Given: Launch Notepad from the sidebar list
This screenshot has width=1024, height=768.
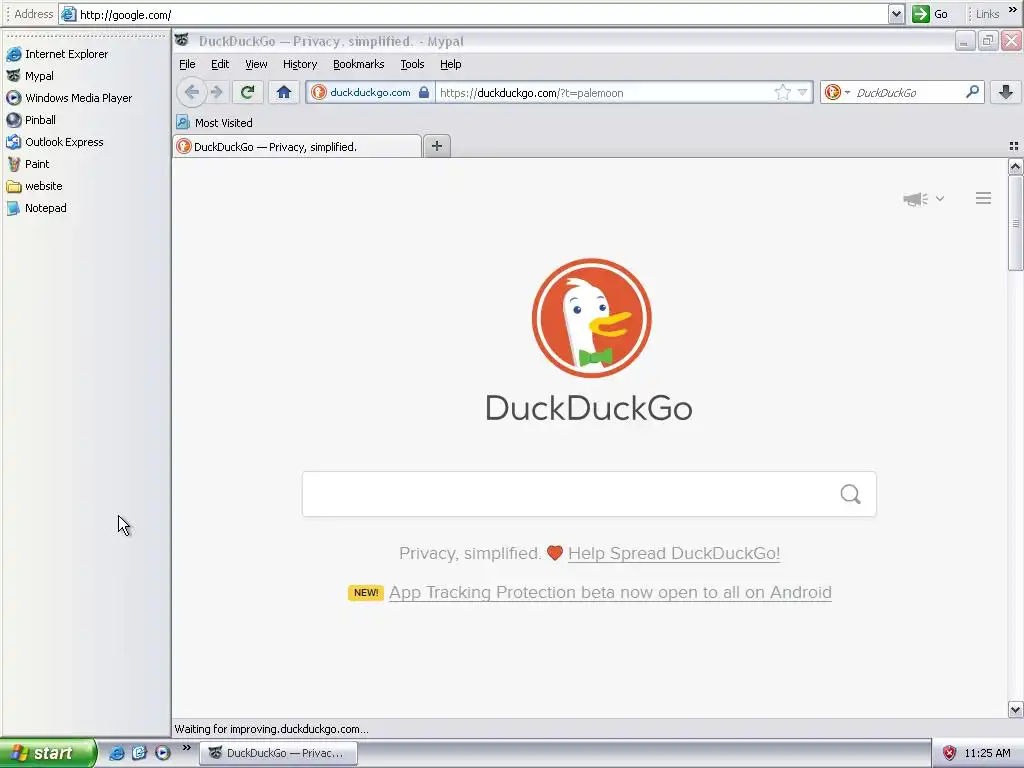Looking at the screenshot, I should (37, 208).
